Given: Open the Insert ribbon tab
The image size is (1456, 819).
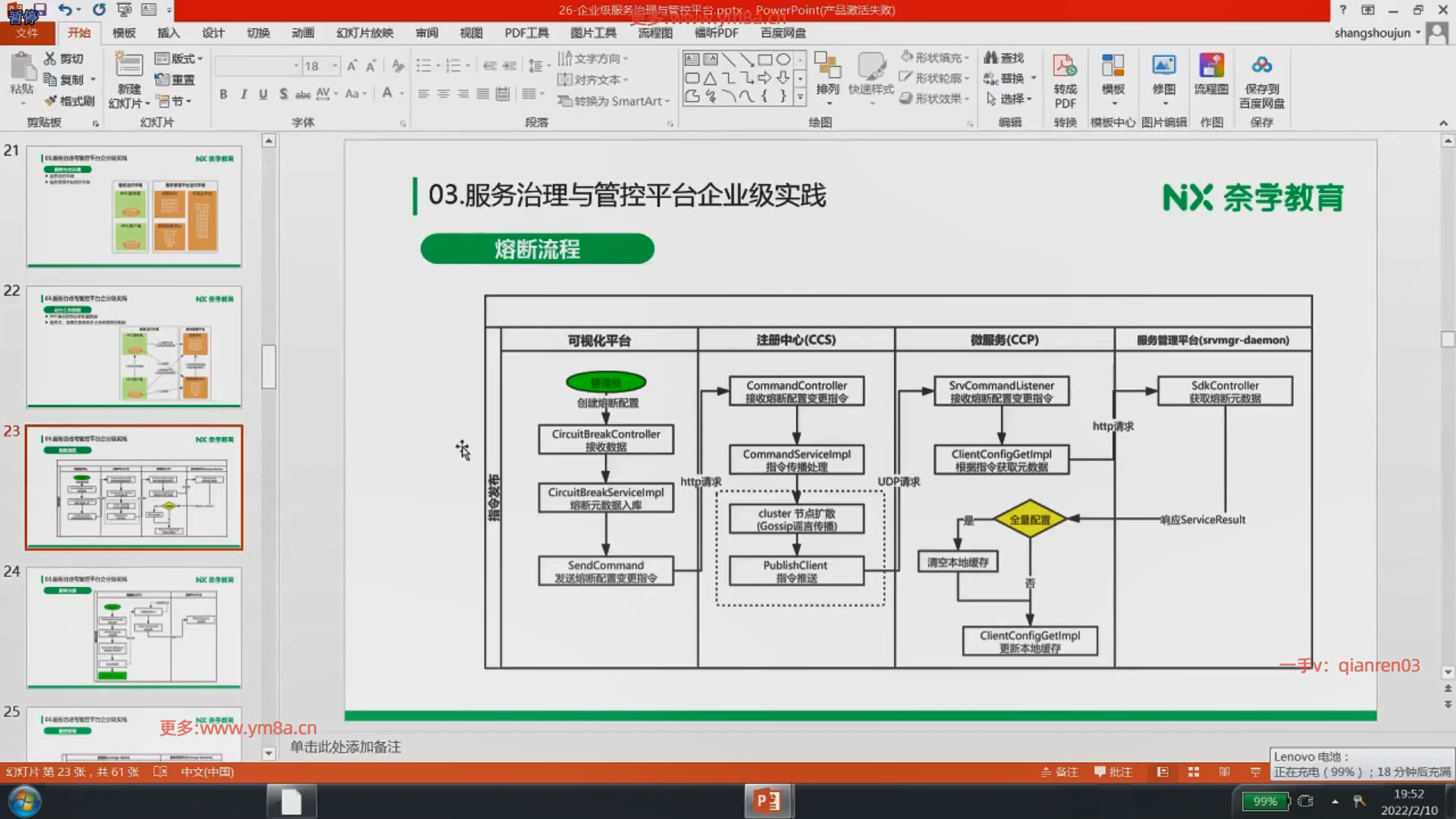Looking at the screenshot, I should [x=168, y=33].
